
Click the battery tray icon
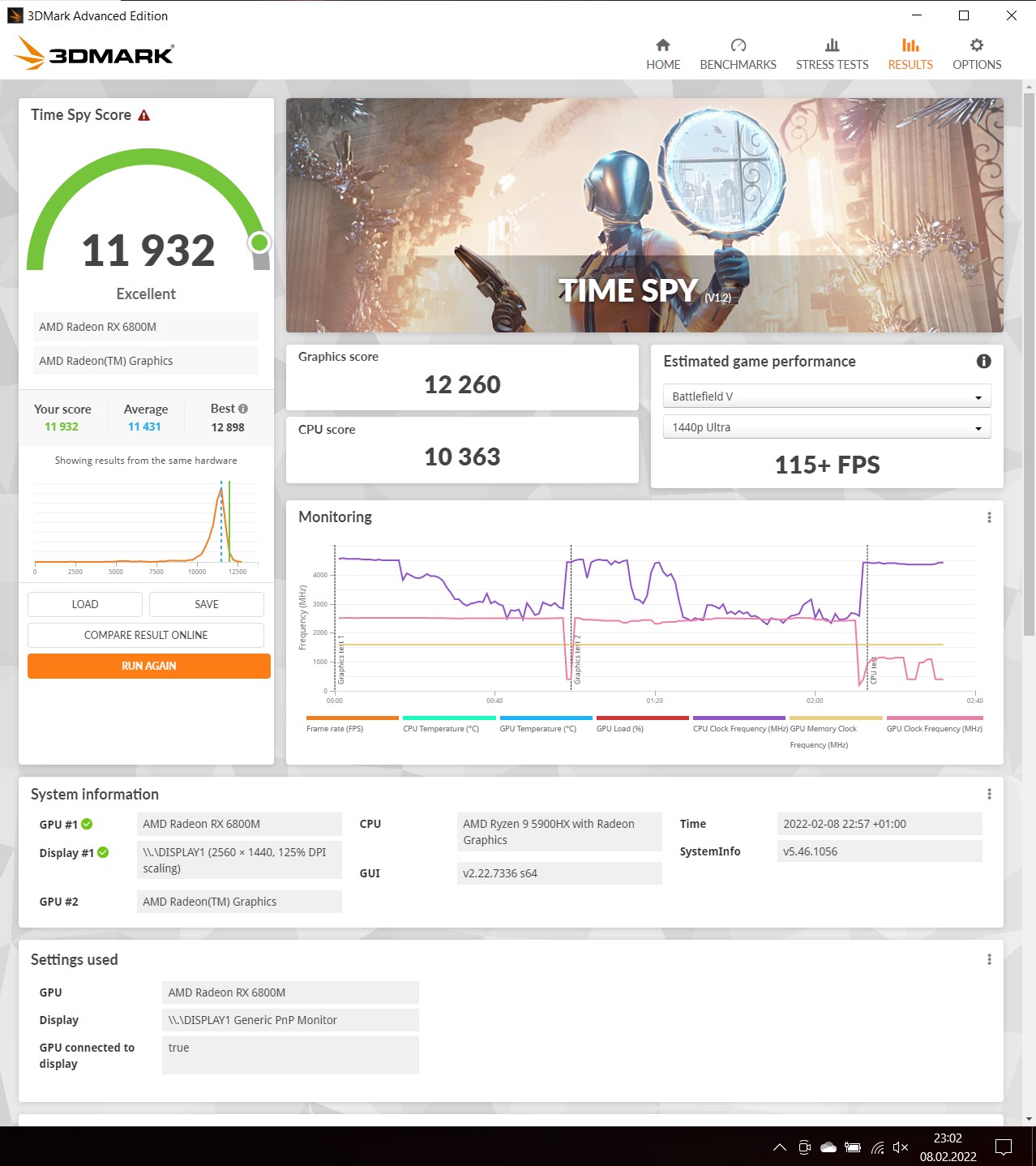coord(853,1147)
